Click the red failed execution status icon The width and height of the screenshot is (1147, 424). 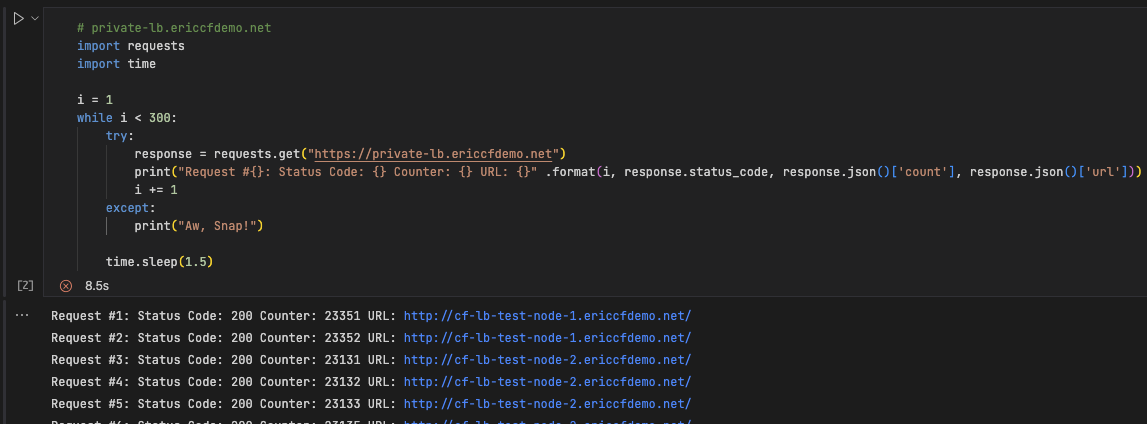tap(66, 285)
